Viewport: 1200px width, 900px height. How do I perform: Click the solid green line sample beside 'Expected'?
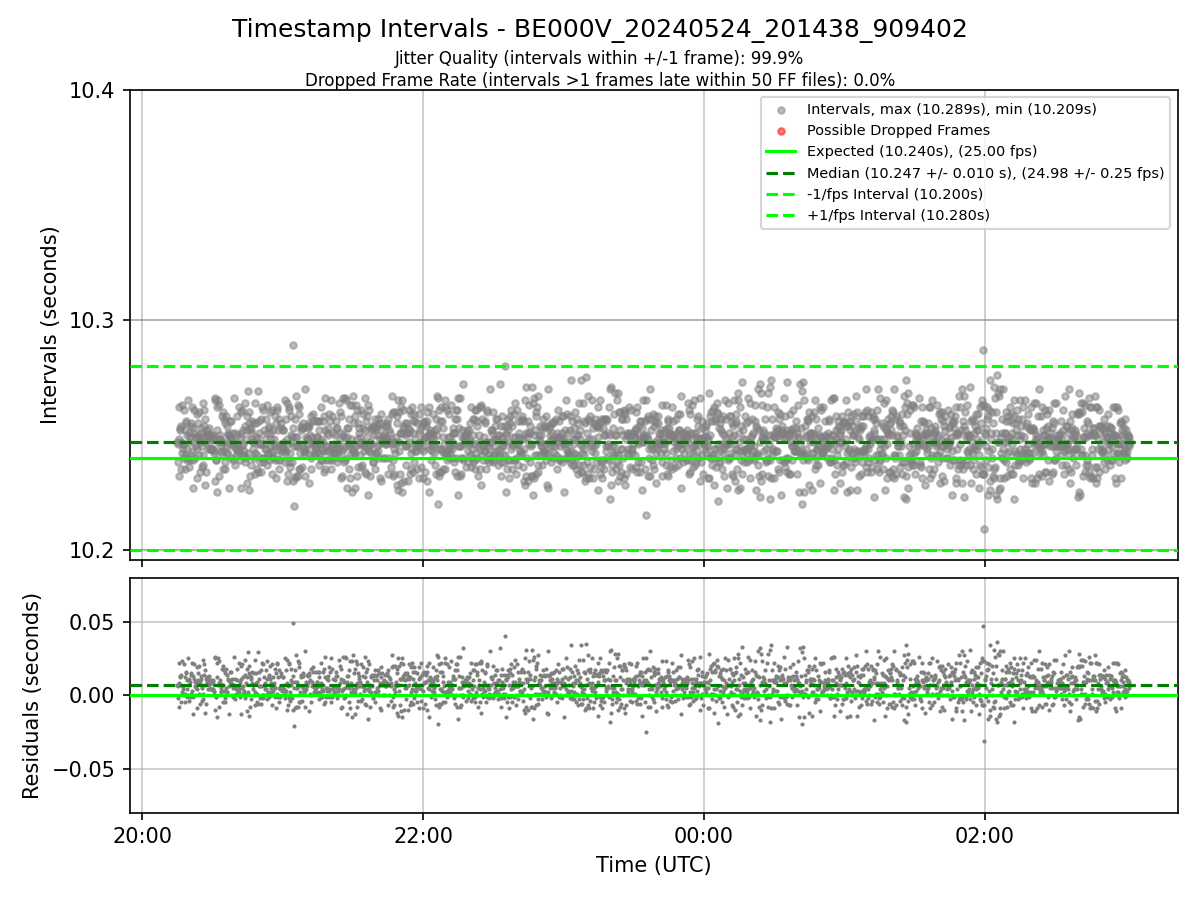click(782, 152)
